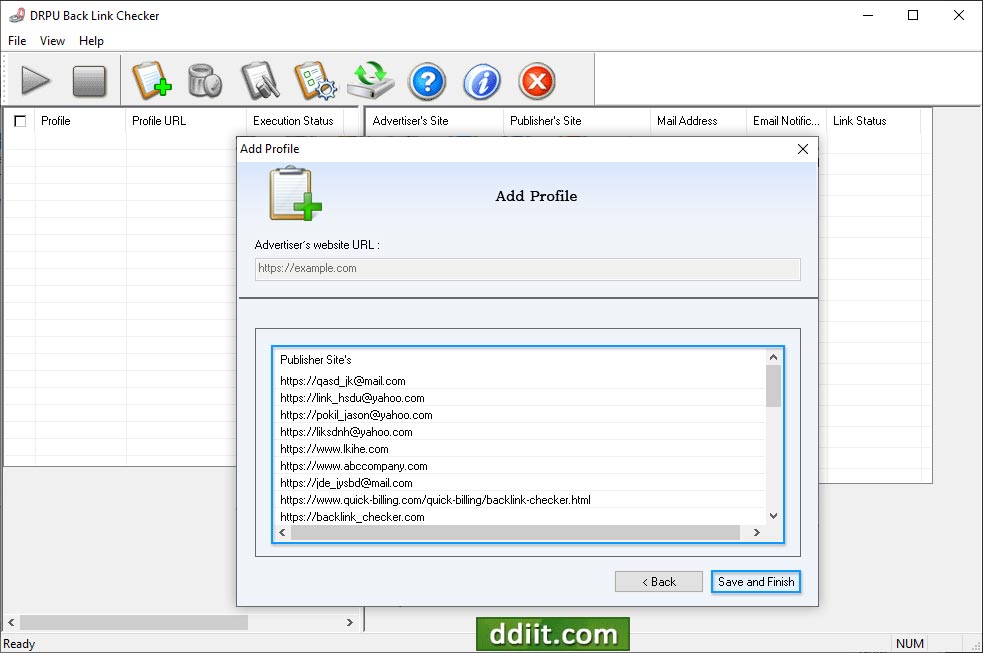983x653 pixels.
Task: Exit using the red X toolbar icon
Action: pyautogui.click(x=536, y=81)
